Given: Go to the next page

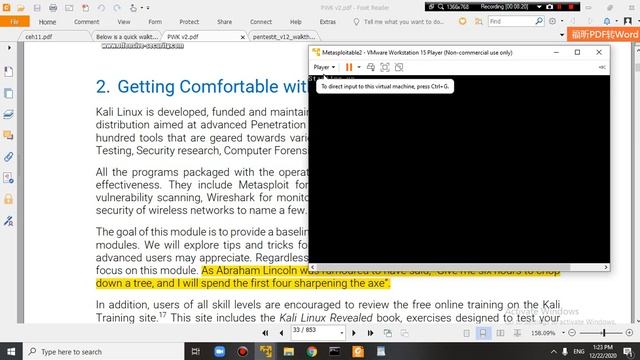Looking at the screenshot, I should [354, 333].
